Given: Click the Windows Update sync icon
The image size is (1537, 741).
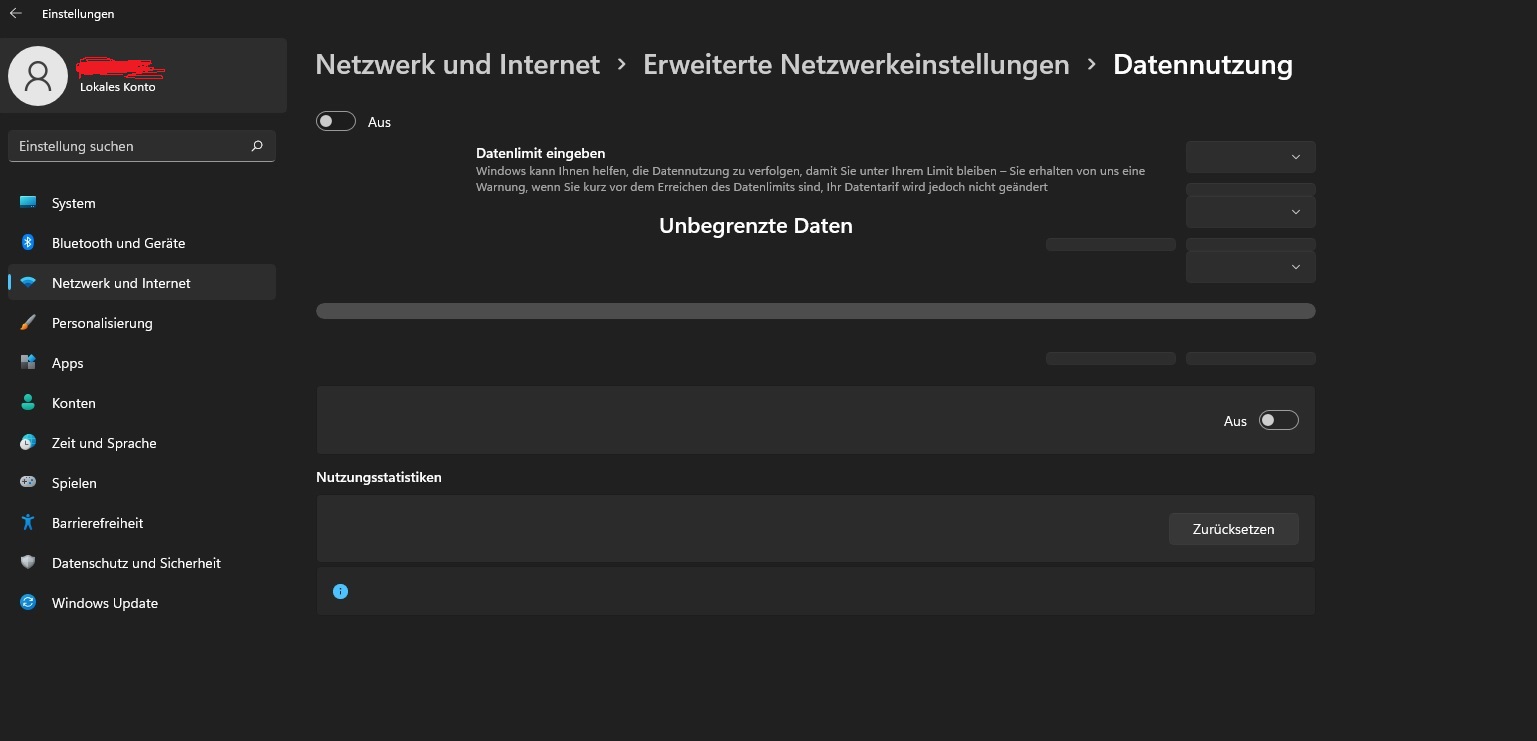Looking at the screenshot, I should pos(28,603).
